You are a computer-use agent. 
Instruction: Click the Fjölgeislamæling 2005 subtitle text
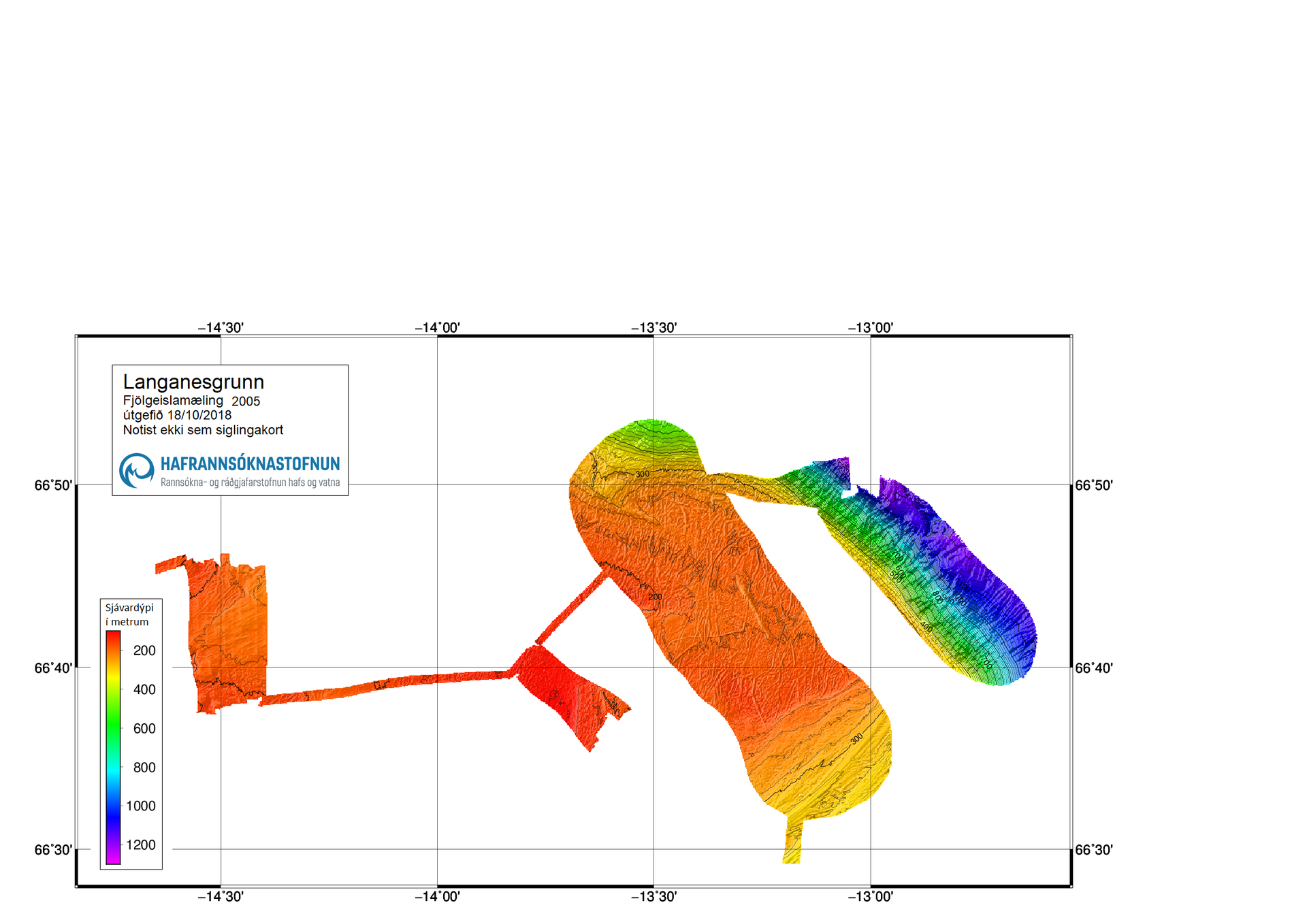(191, 401)
